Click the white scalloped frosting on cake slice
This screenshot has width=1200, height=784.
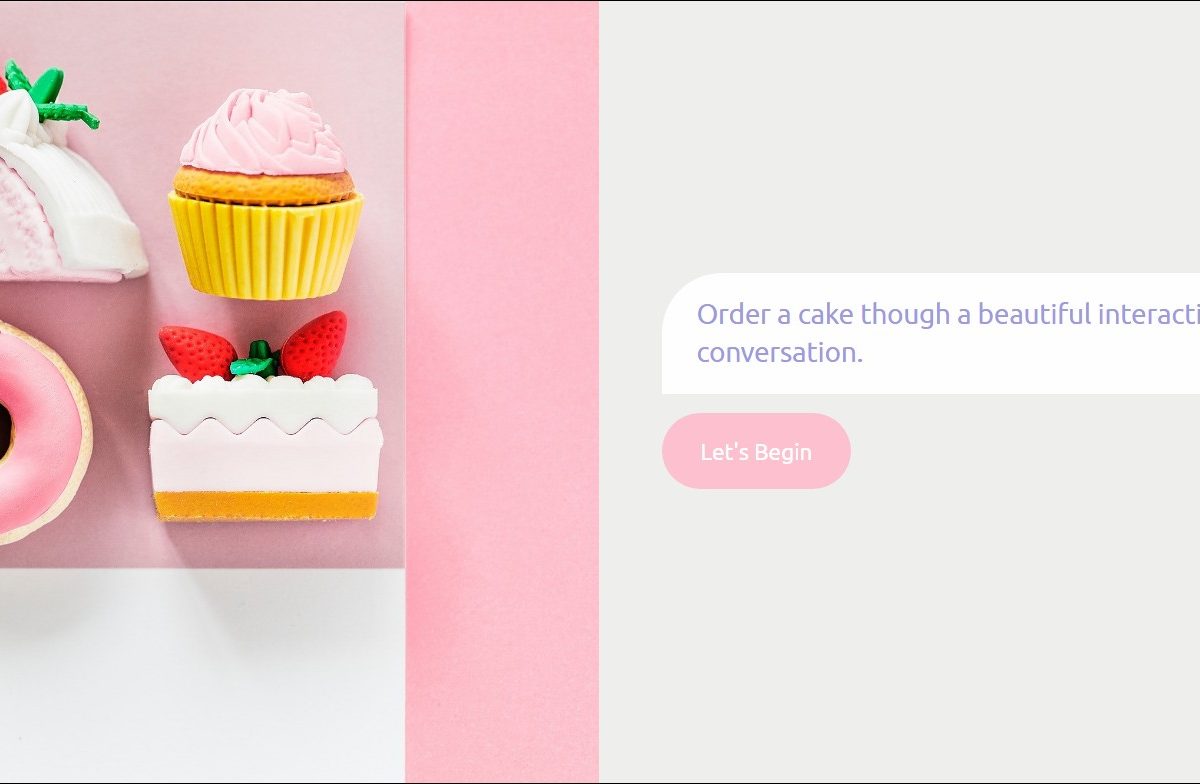click(x=263, y=403)
